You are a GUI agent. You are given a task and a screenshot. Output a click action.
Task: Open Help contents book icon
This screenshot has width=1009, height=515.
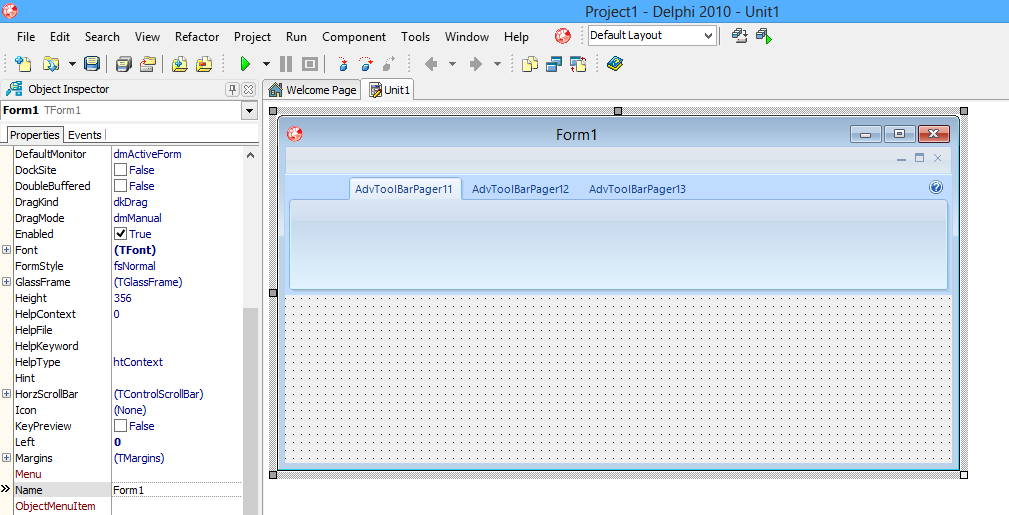coord(615,64)
